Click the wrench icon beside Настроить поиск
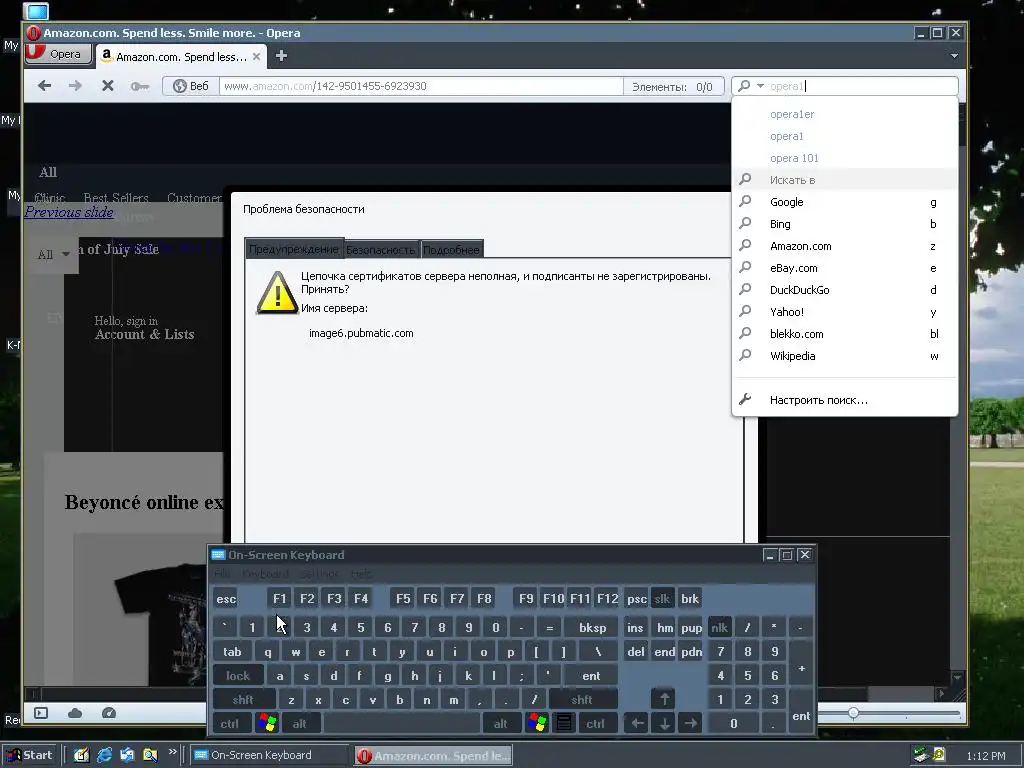The height and width of the screenshot is (768, 1024). (745, 399)
